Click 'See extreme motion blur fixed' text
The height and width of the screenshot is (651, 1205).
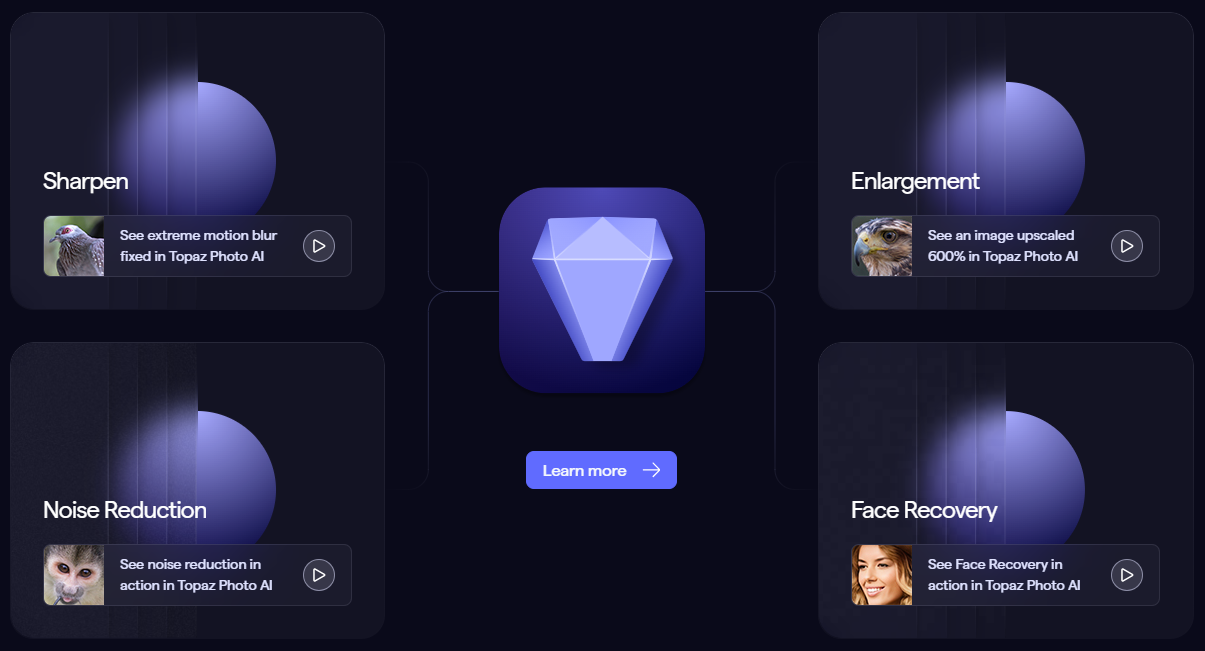click(198, 246)
